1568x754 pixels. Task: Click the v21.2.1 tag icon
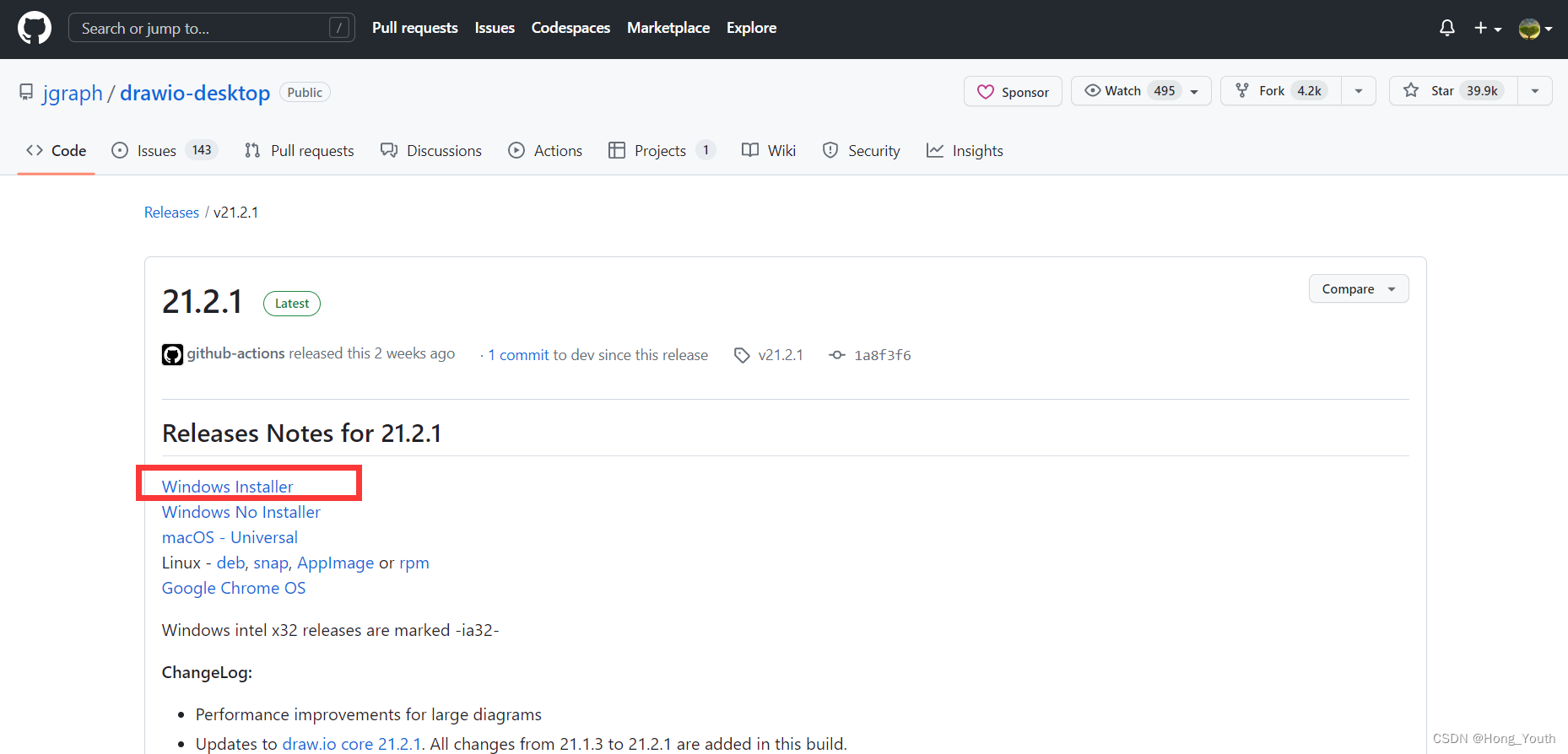[742, 355]
